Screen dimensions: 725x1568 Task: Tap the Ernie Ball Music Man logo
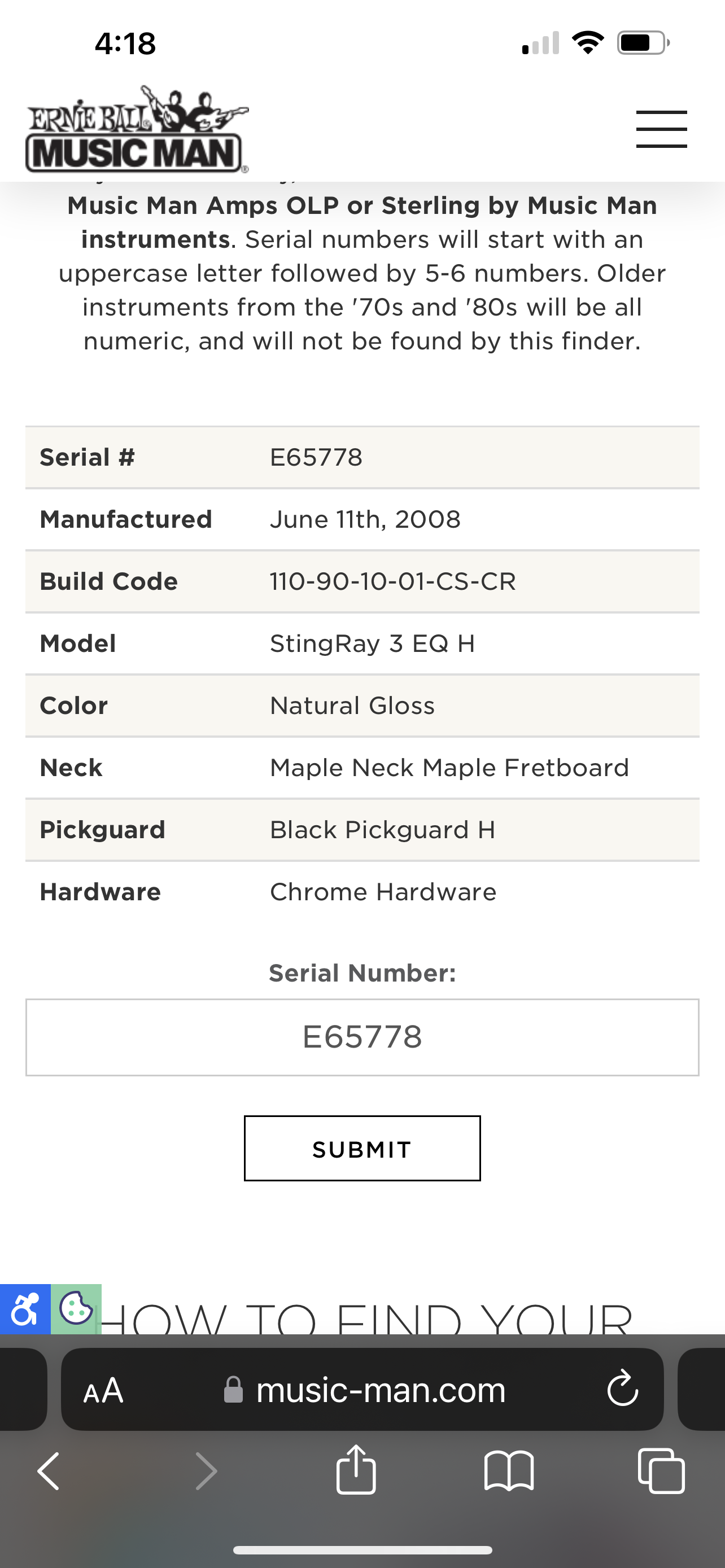[137, 129]
